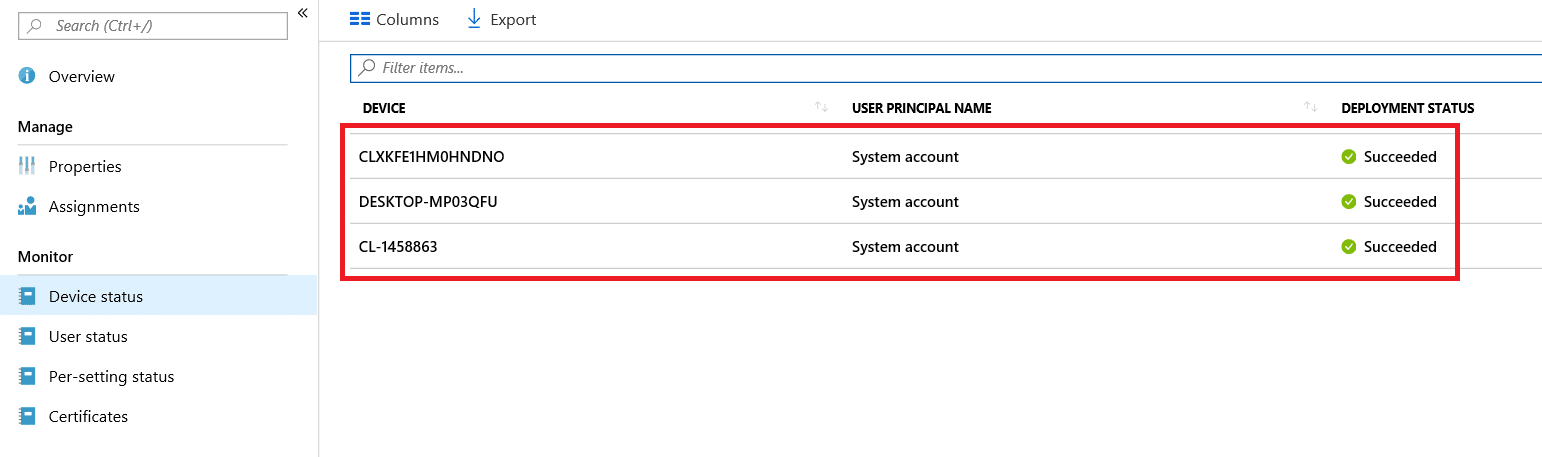Export the device status list

pyautogui.click(x=501, y=19)
